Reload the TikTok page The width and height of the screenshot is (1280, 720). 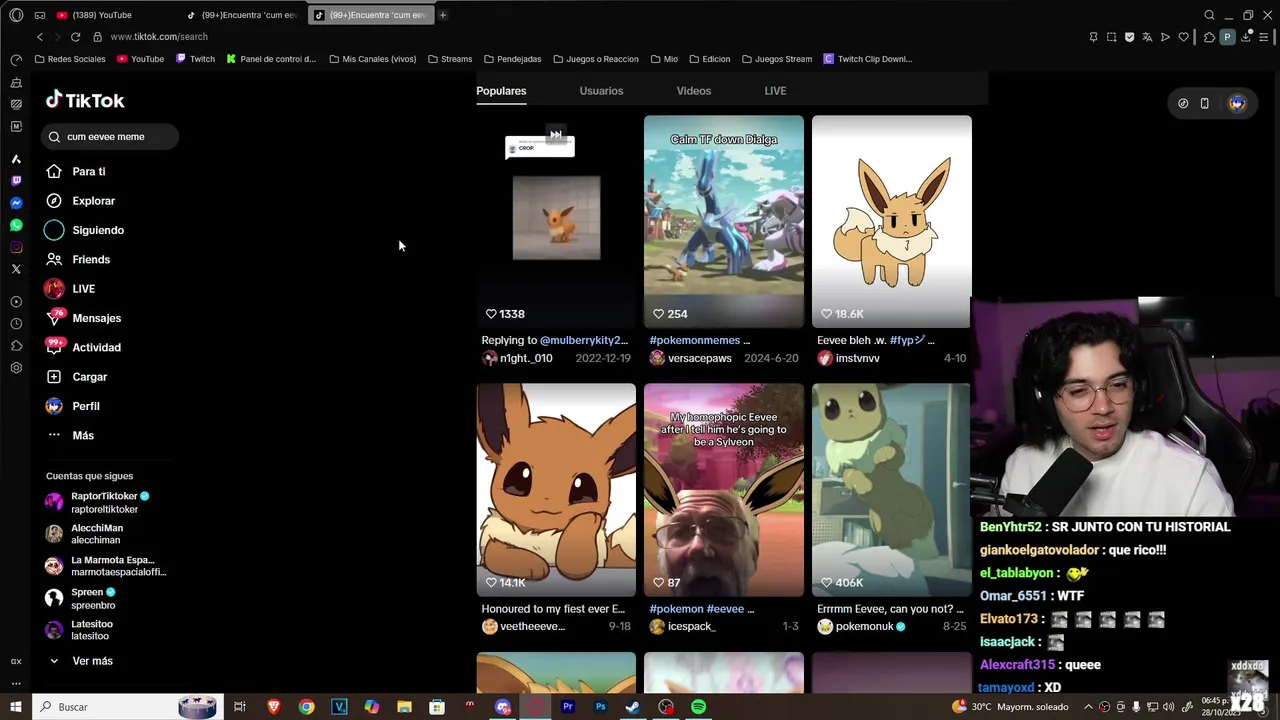coord(75,37)
